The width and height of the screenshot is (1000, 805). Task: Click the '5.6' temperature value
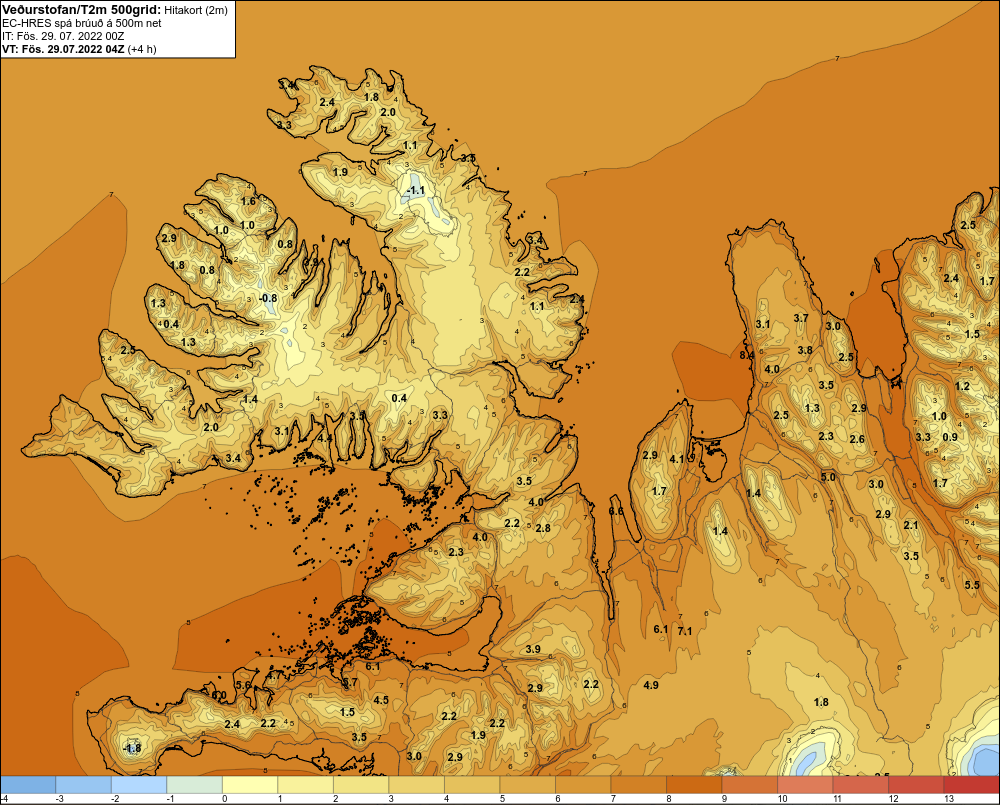pyautogui.click(x=243, y=685)
